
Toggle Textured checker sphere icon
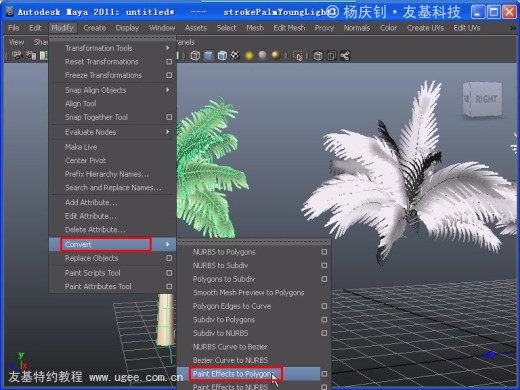point(235,55)
